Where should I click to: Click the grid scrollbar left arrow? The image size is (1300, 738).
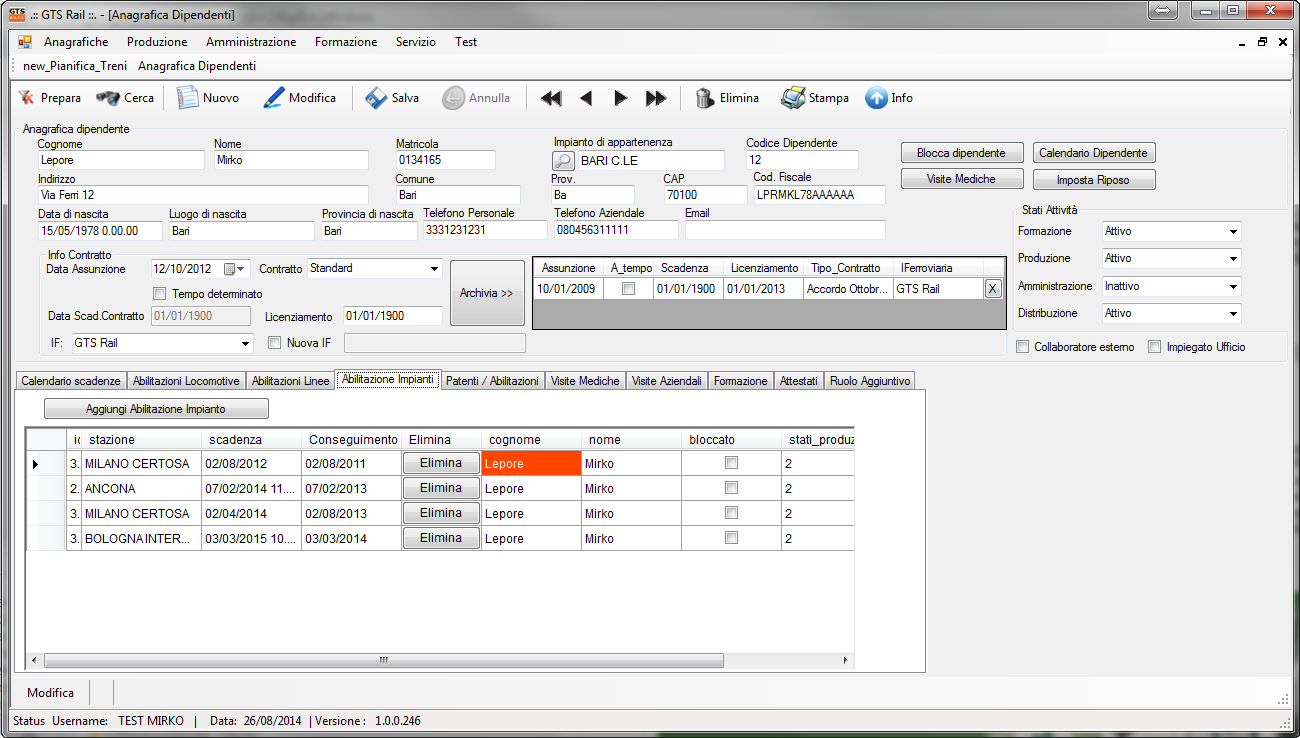pos(33,661)
